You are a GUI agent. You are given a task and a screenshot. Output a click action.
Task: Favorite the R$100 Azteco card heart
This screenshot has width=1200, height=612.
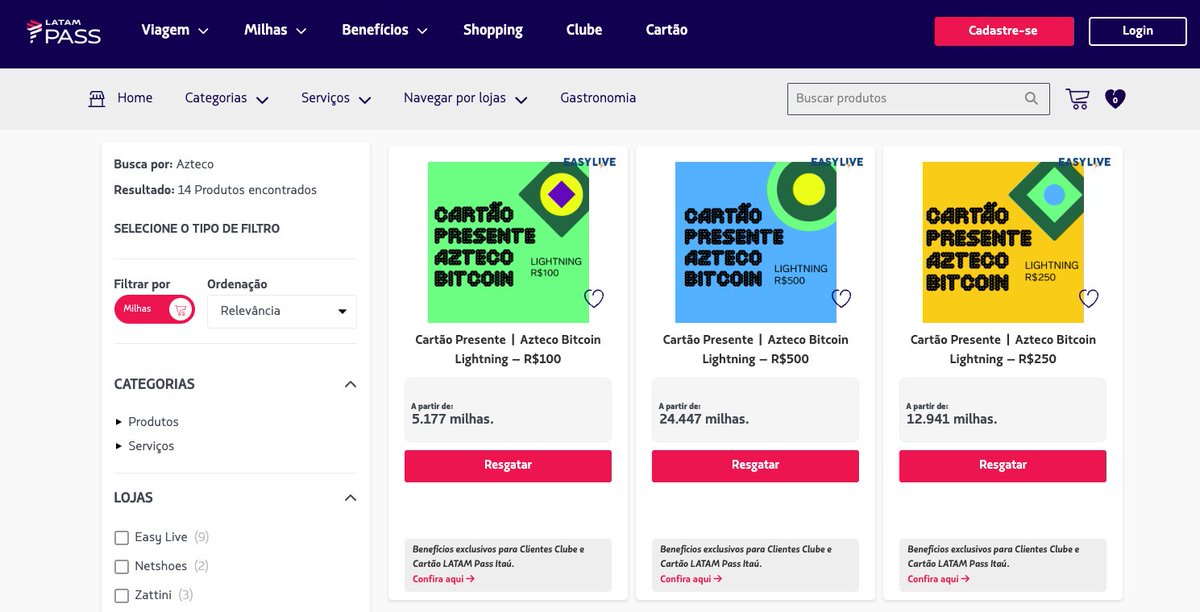594,298
